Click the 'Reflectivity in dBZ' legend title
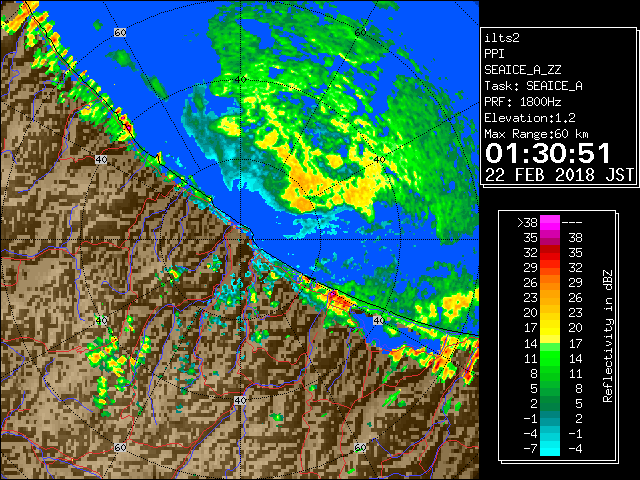 point(607,336)
